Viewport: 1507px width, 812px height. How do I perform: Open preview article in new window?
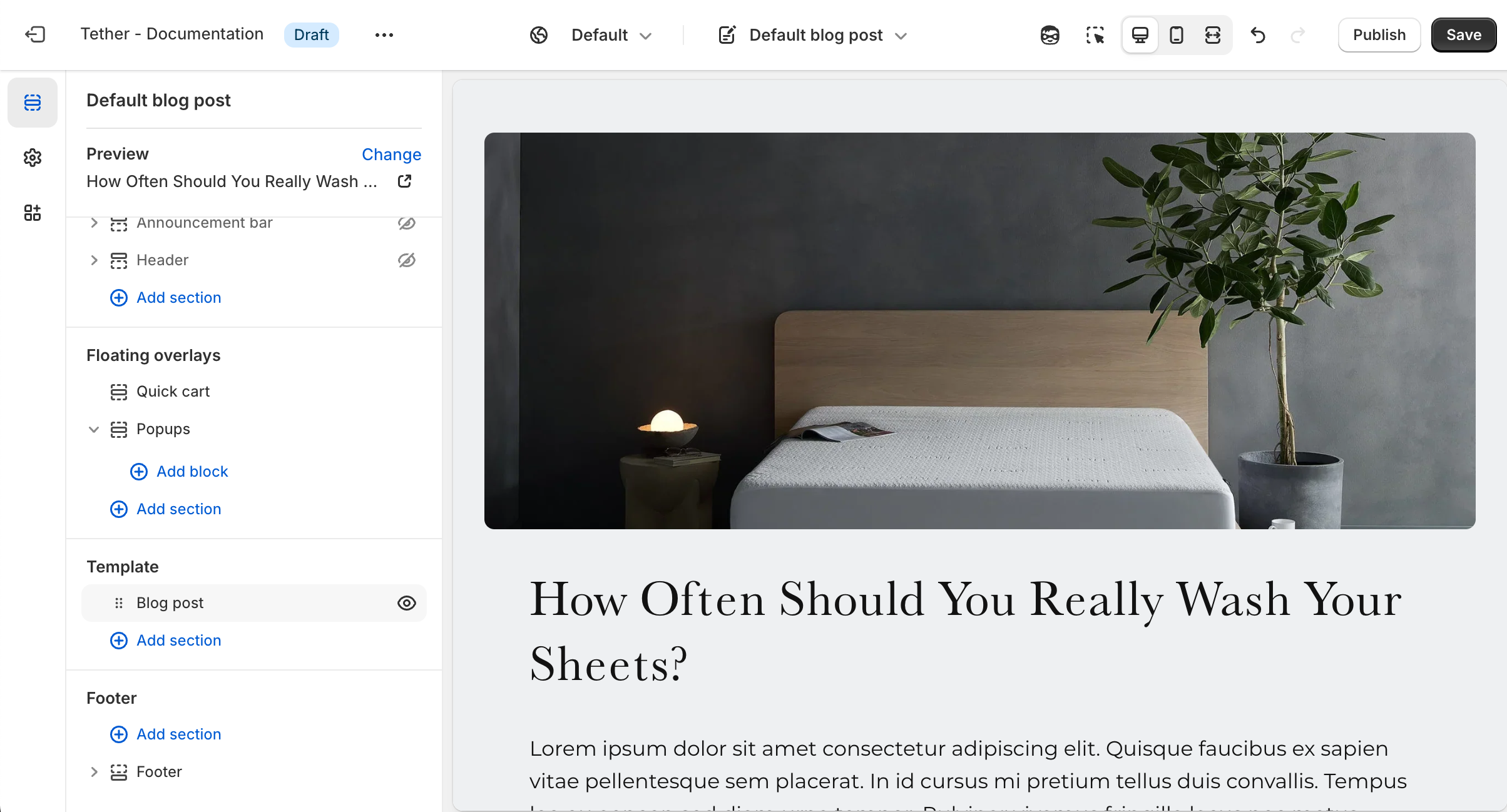click(x=405, y=181)
